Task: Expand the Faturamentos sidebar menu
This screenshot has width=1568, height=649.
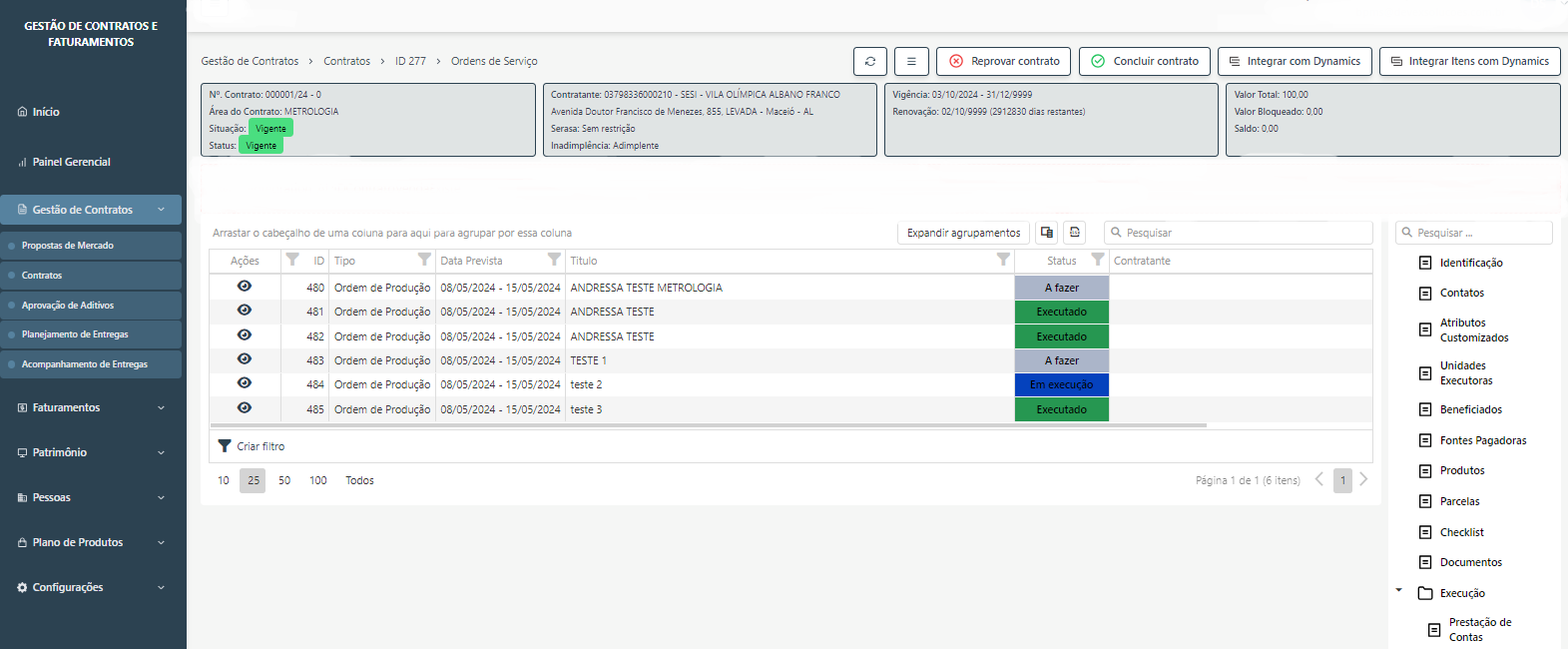Action: click(x=91, y=407)
